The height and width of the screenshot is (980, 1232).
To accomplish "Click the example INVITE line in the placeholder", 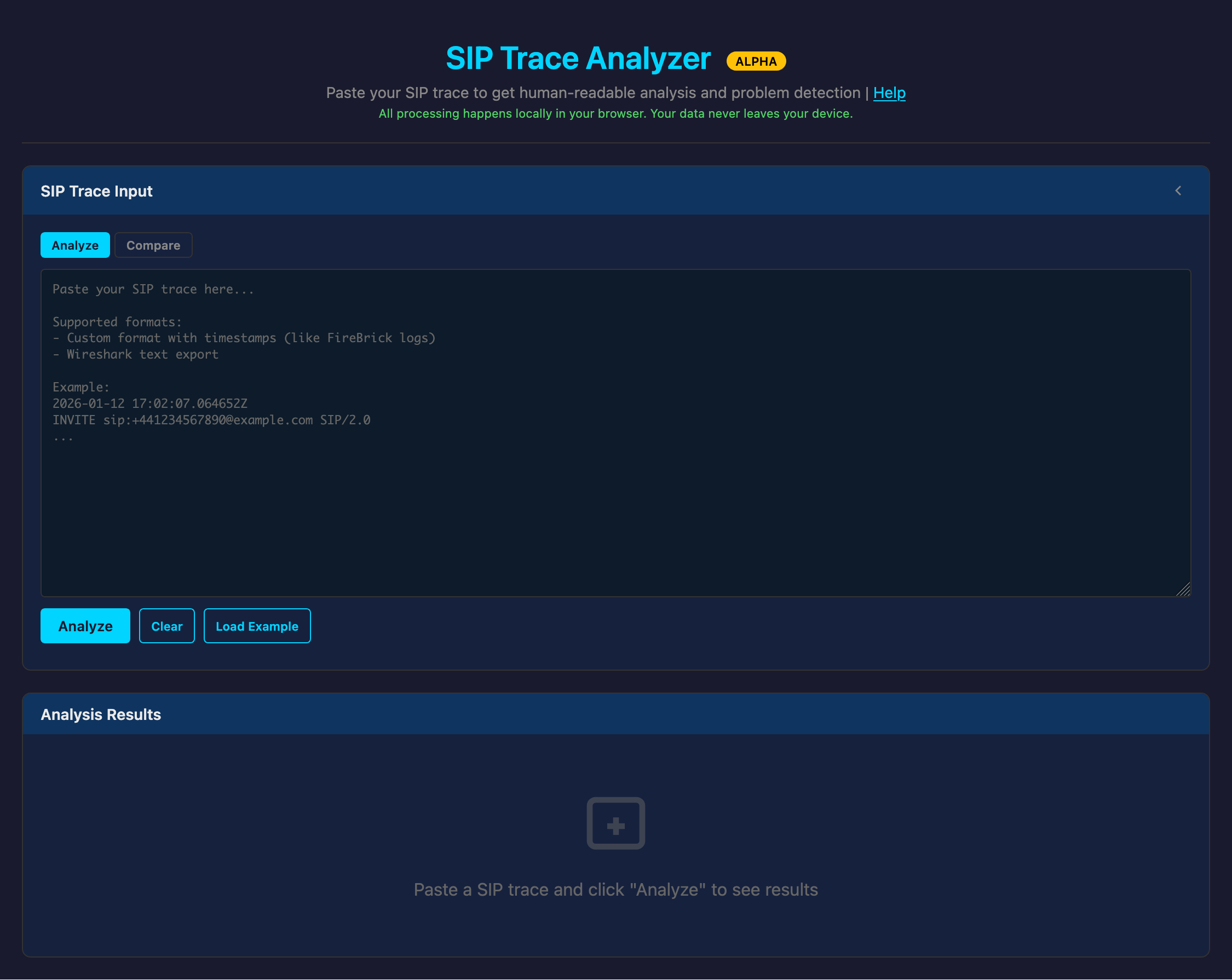I will click(211, 420).
